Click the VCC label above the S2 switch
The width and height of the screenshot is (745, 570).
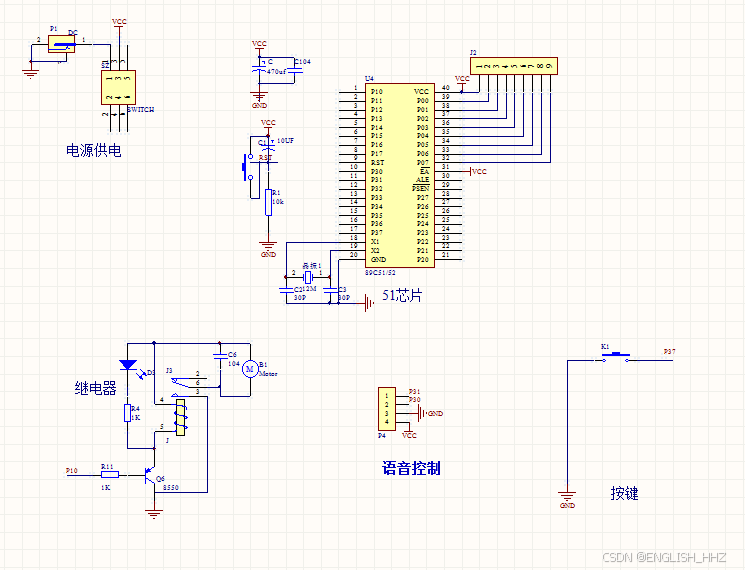pos(119,22)
